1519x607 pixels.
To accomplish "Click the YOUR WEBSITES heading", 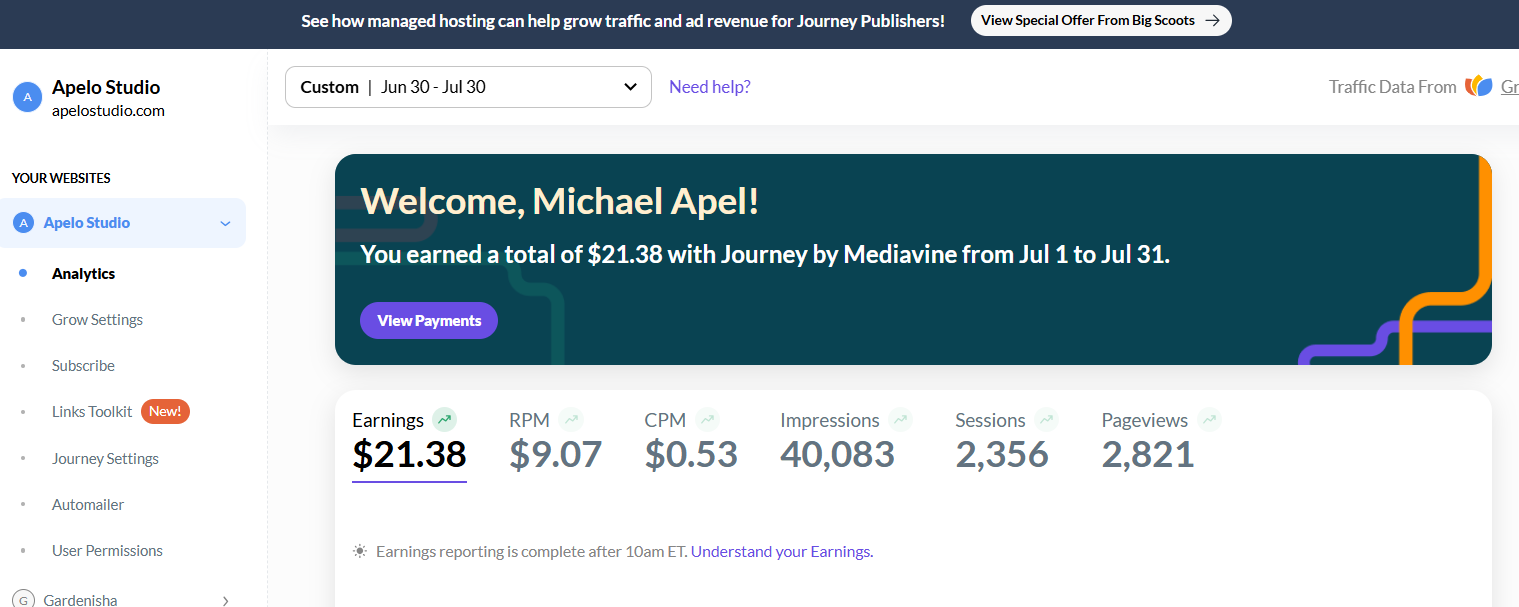I will tap(61, 178).
